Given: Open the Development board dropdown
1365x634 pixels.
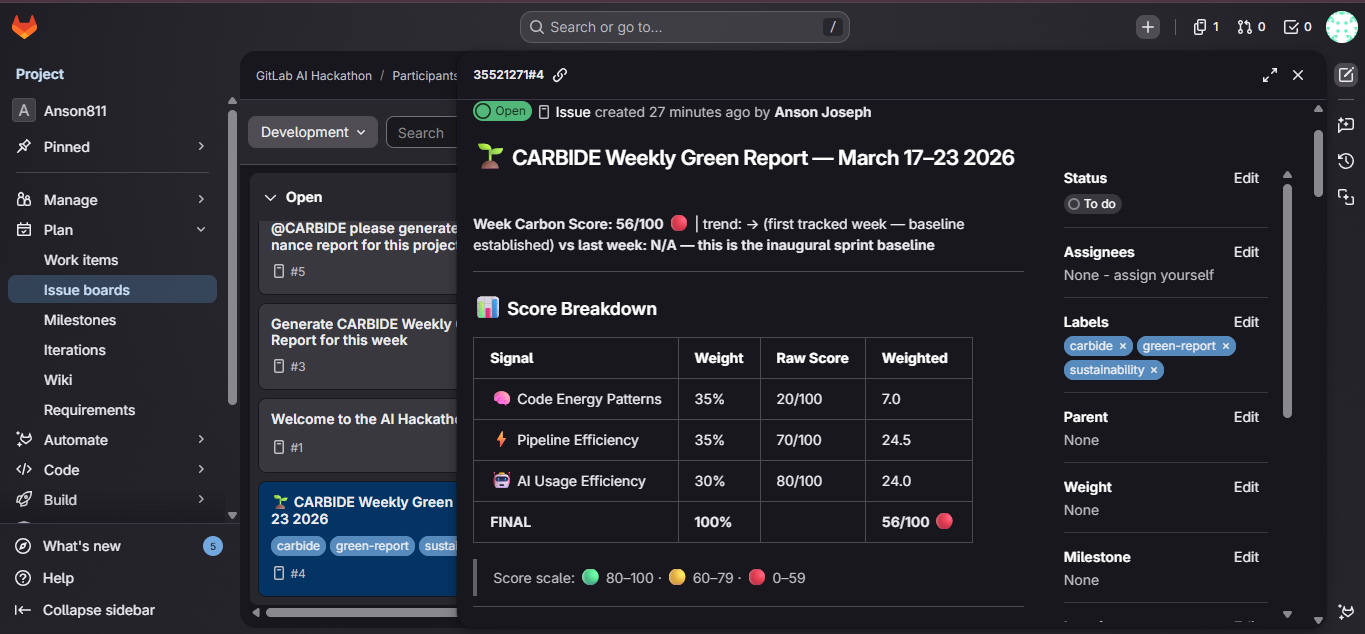Looking at the screenshot, I should pyautogui.click(x=313, y=132).
